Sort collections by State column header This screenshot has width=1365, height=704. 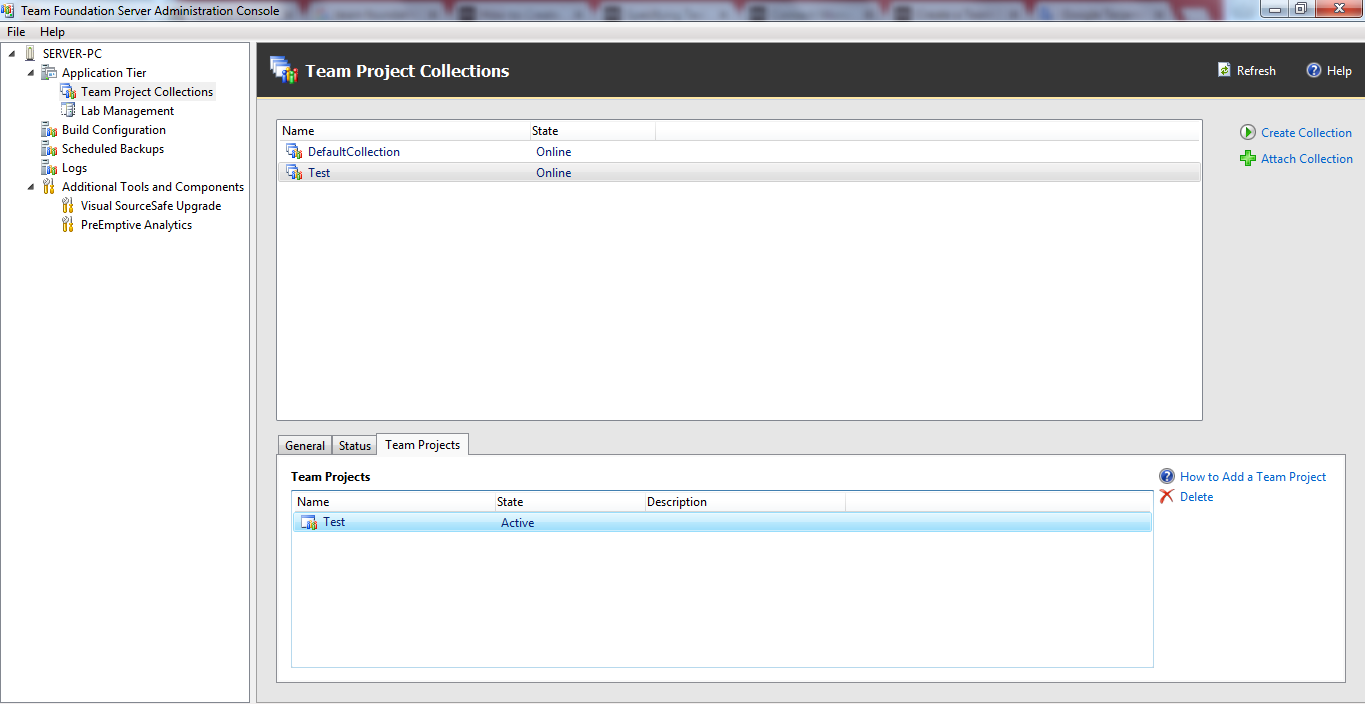pos(592,131)
